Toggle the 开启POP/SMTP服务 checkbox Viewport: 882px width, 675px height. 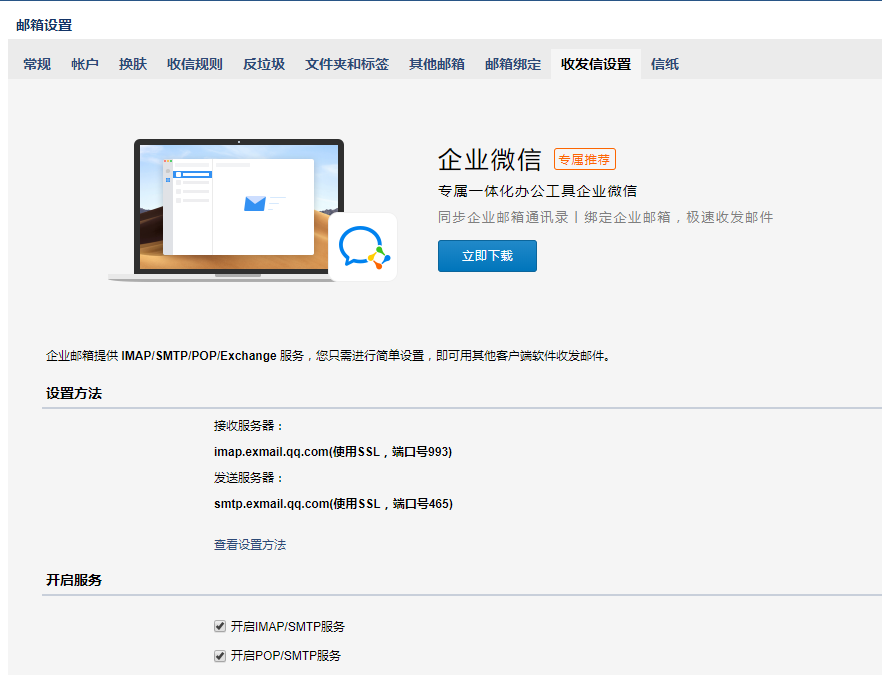(220, 656)
